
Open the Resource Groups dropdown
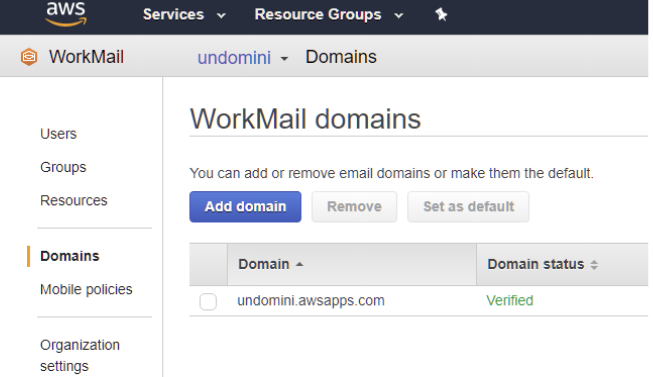click(x=329, y=15)
